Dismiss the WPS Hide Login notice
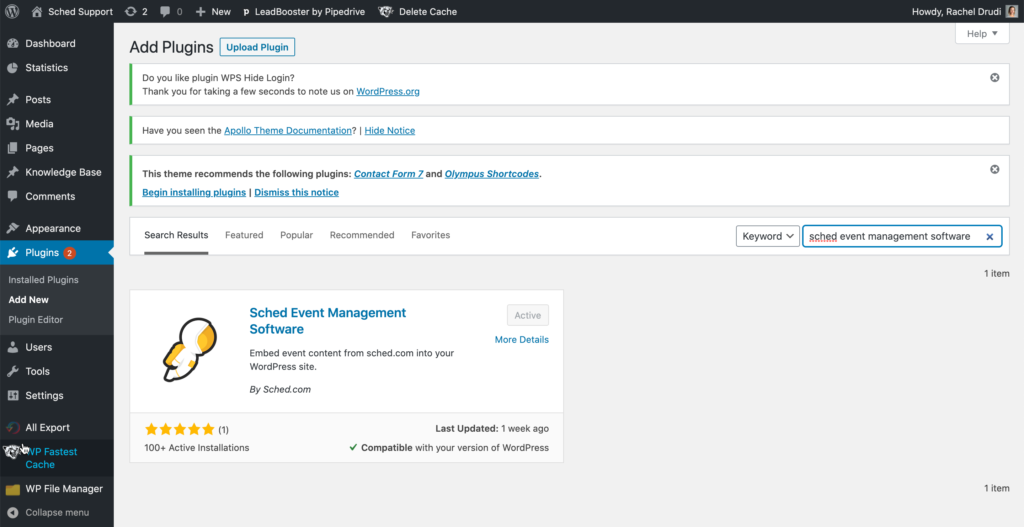 [995, 77]
